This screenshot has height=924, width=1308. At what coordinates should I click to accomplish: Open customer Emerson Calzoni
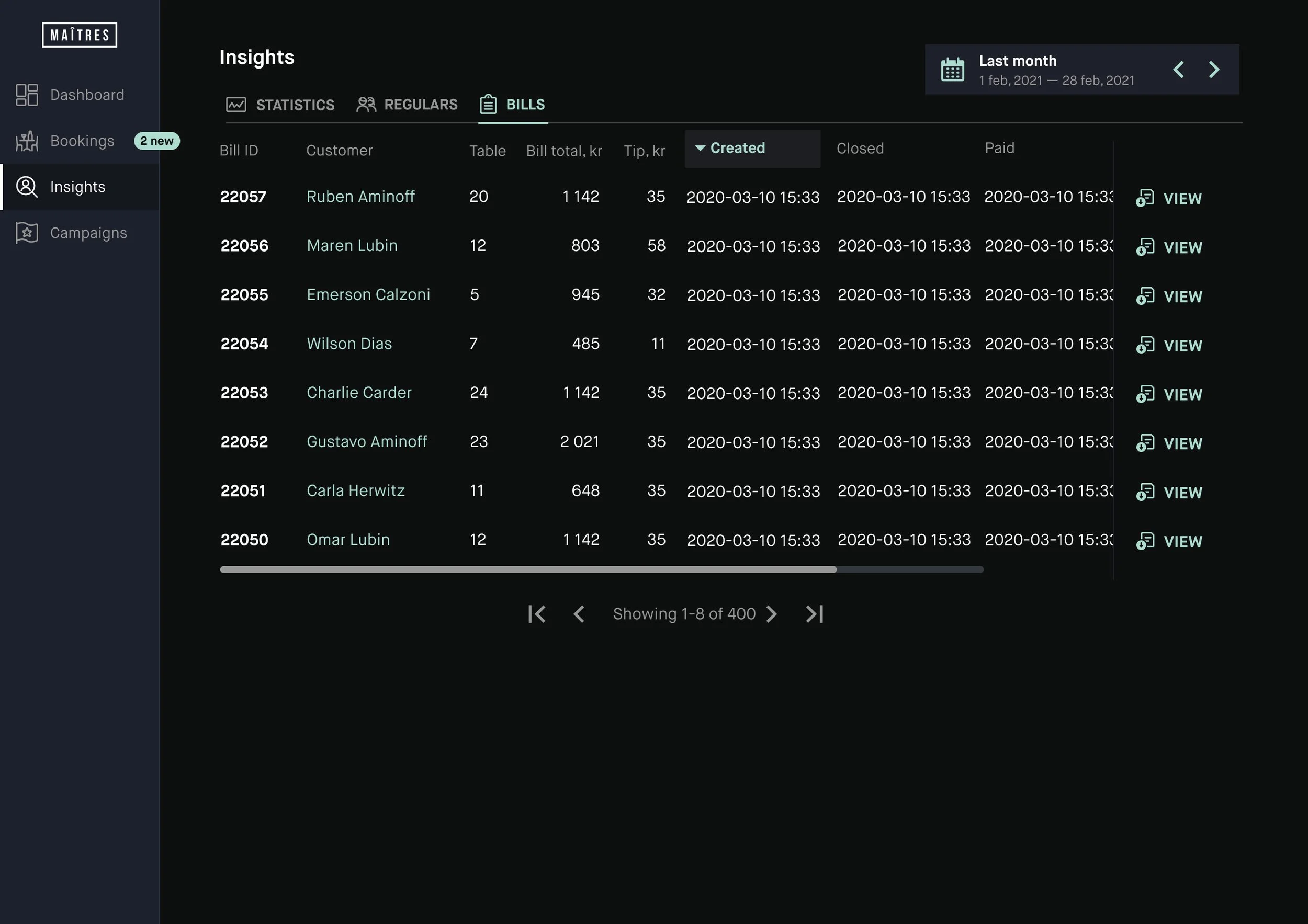pyautogui.click(x=368, y=294)
